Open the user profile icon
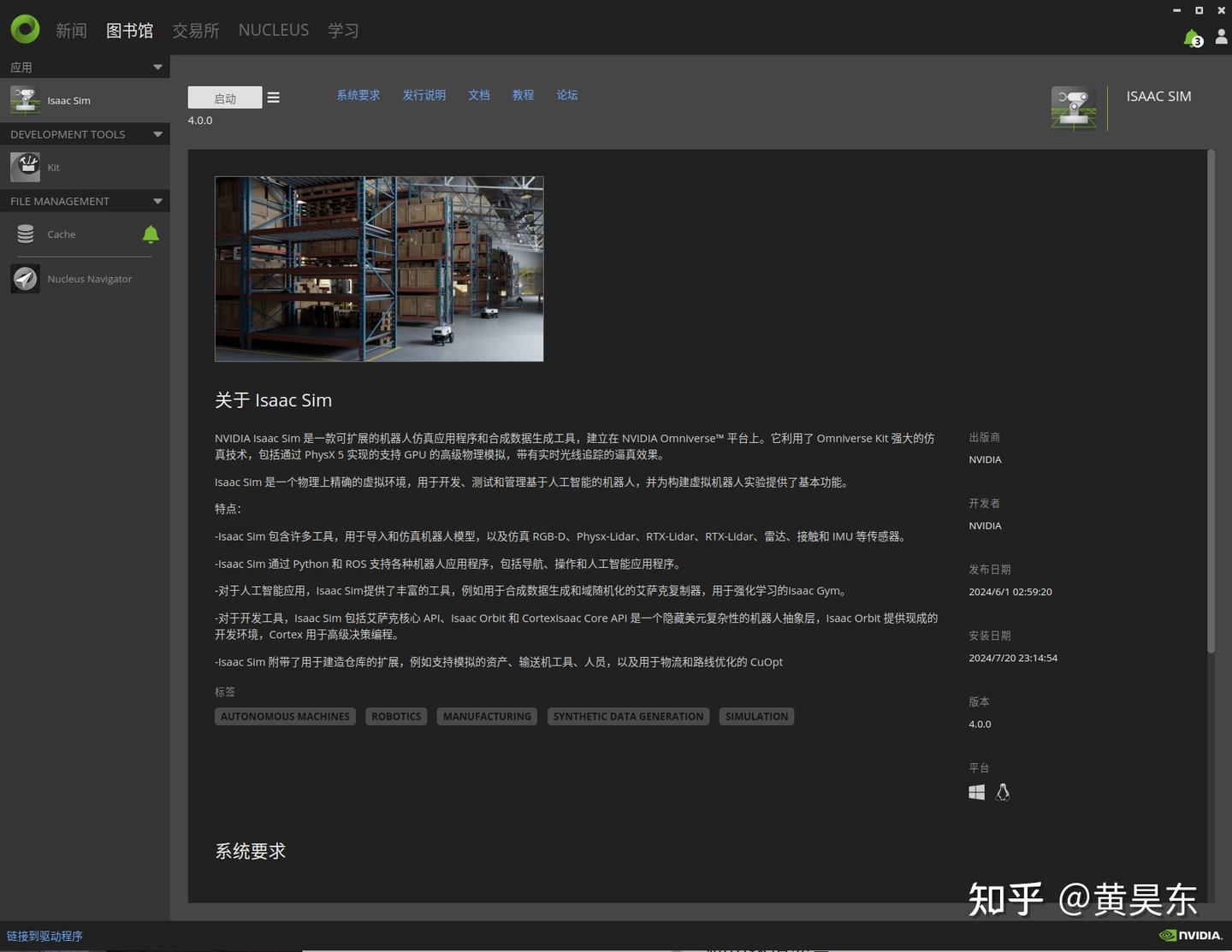 pyautogui.click(x=1220, y=38)
